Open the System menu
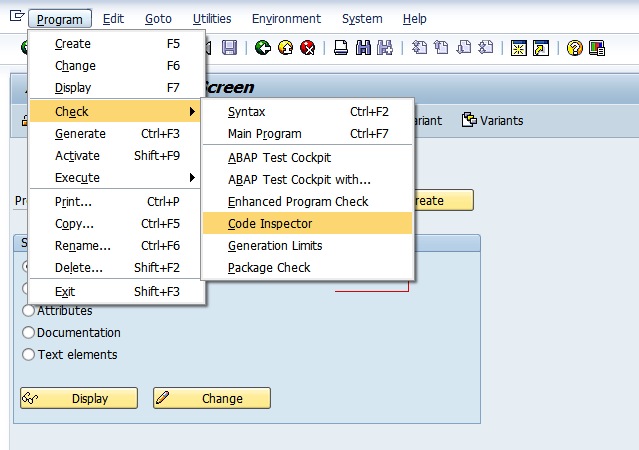 click(362, 19)
